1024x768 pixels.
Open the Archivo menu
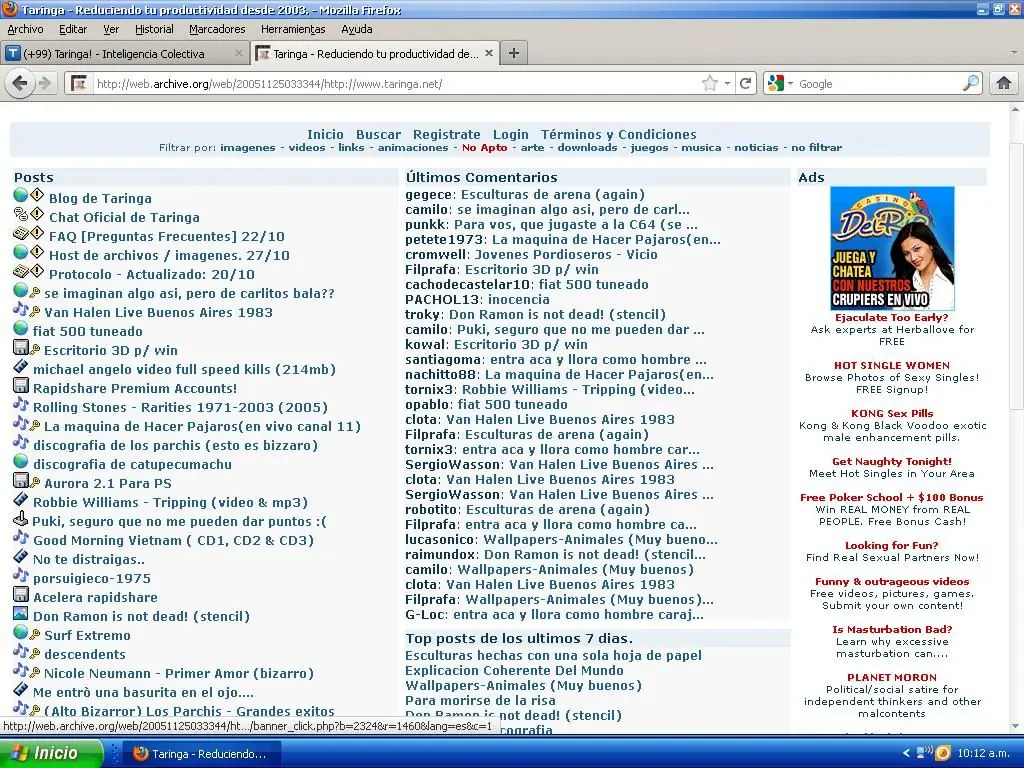(x=25, y=29)
